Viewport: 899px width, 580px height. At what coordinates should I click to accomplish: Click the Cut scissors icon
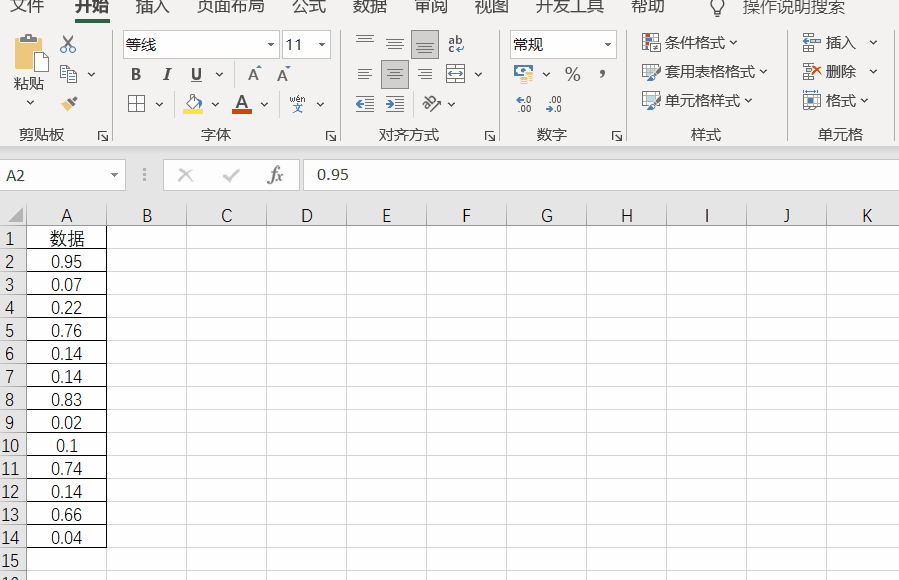68,44
